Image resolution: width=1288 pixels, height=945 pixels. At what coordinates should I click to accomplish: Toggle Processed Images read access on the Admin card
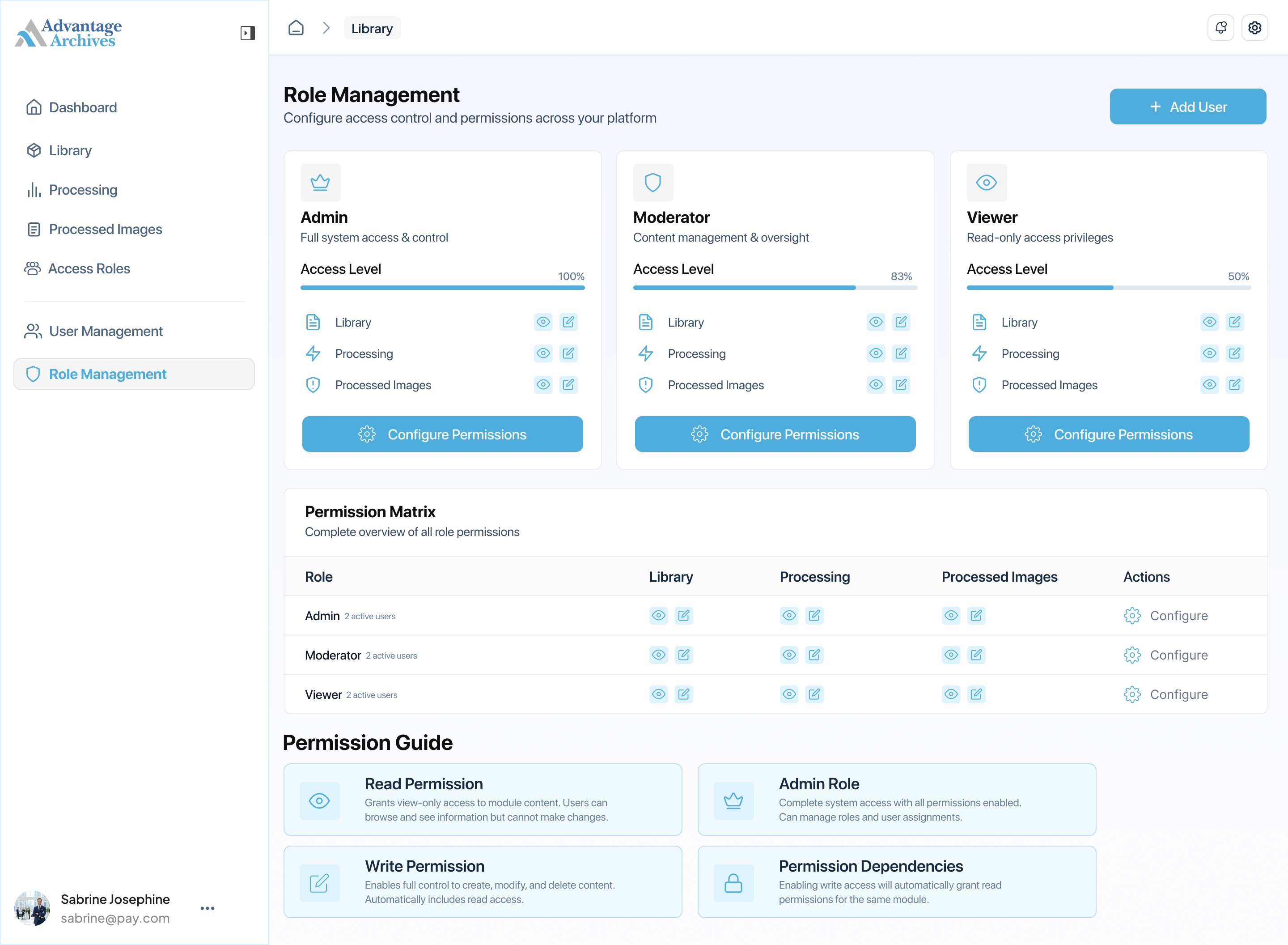(543, 385)
